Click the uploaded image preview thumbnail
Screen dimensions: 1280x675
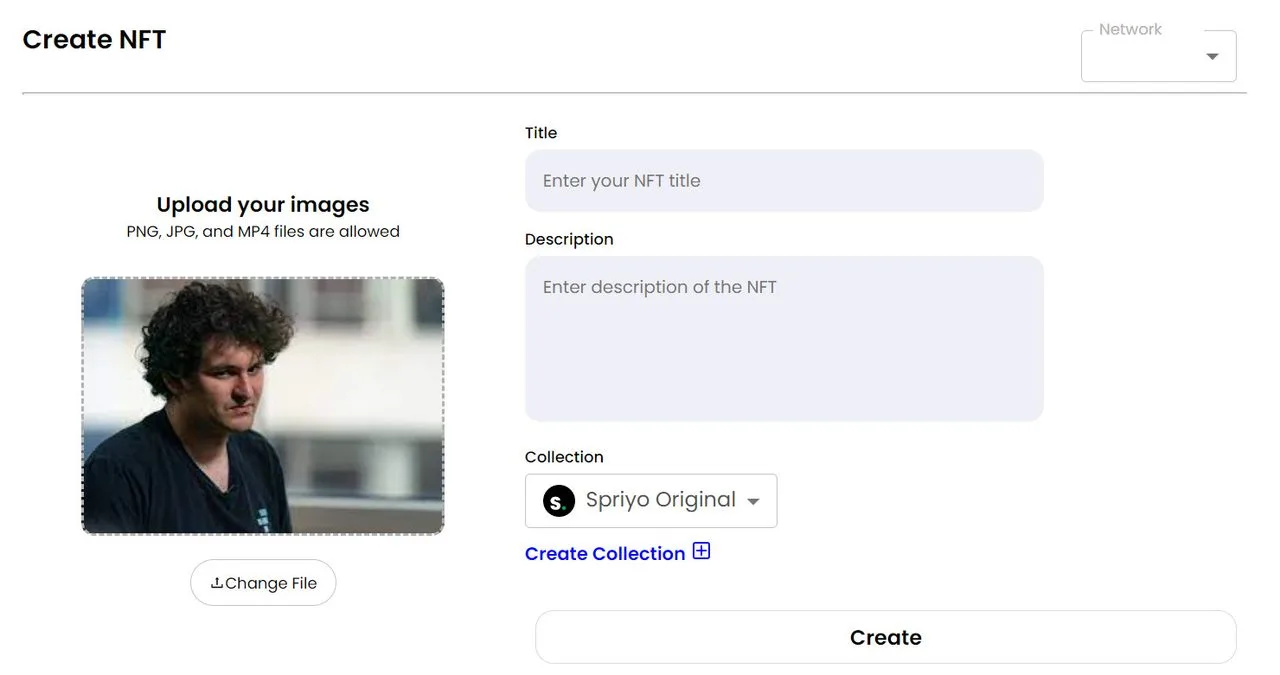point(263,406)
